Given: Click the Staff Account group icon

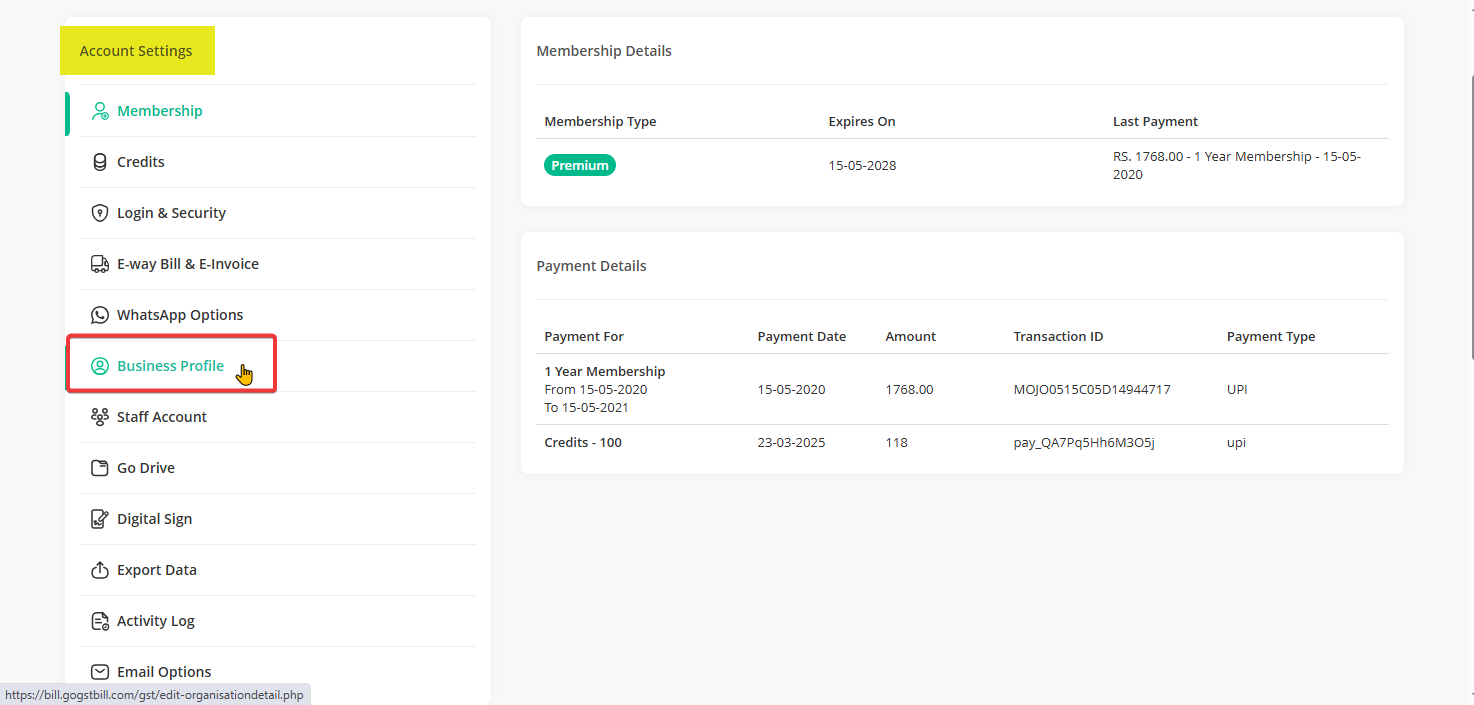Looking at the screenshot, I should coord(100,417).
